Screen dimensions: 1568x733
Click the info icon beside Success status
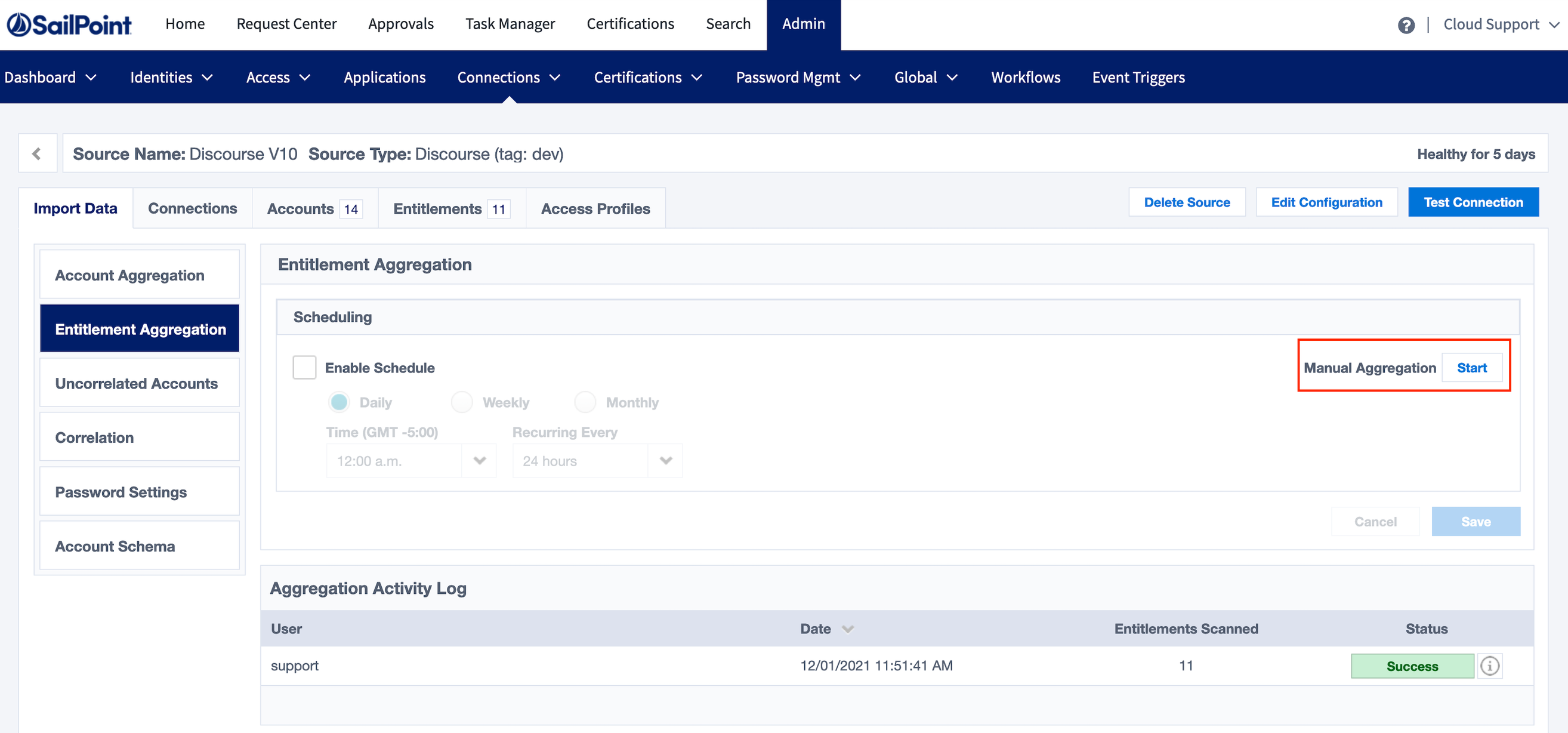[x=1489, y=666]
